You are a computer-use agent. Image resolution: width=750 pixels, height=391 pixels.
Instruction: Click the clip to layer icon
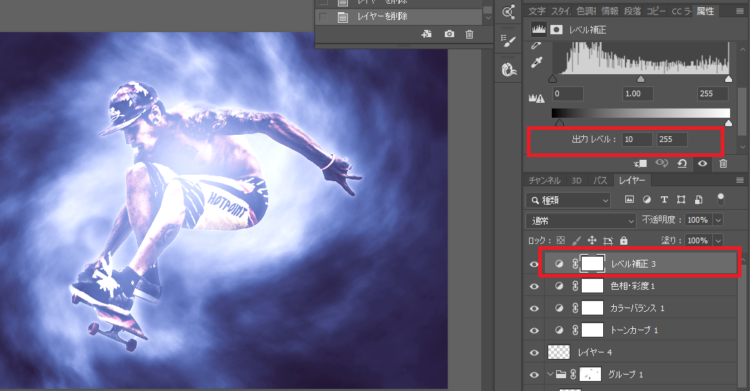pos(640,164)
